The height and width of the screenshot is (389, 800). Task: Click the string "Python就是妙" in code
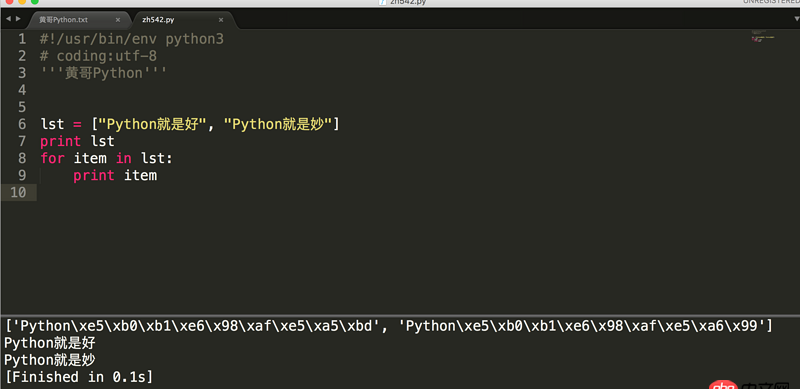pyautogui.click(x=279, y=124)
